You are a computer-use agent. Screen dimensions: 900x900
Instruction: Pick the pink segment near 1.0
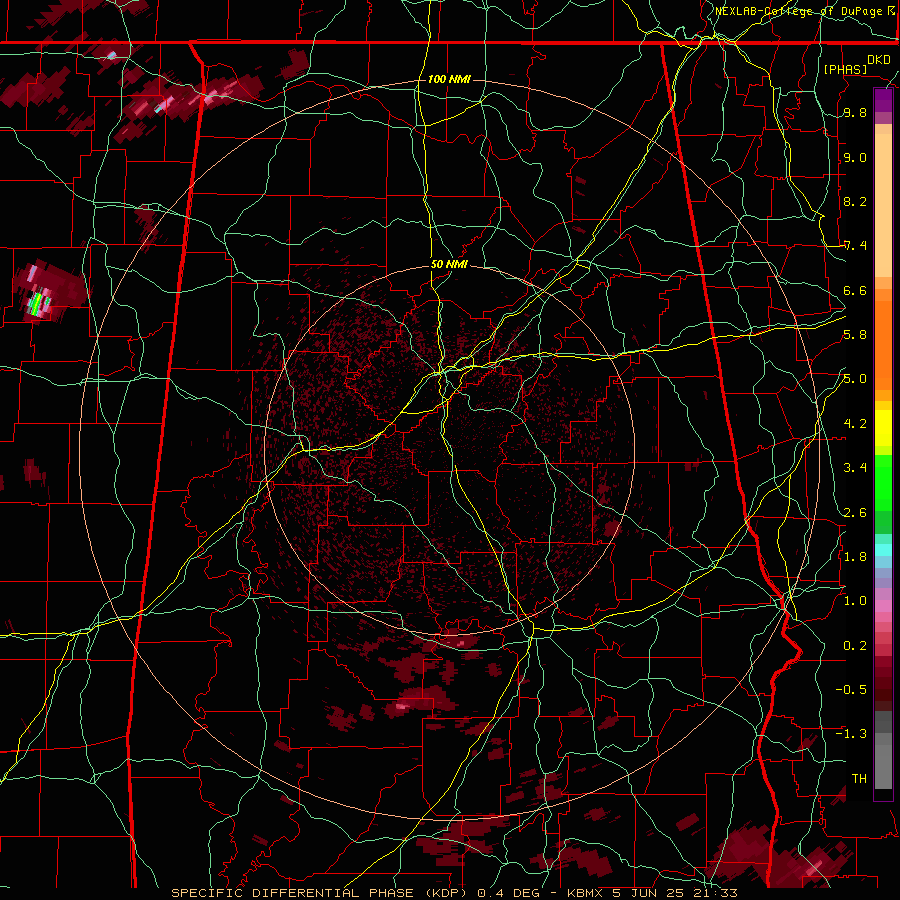(883, 605)
